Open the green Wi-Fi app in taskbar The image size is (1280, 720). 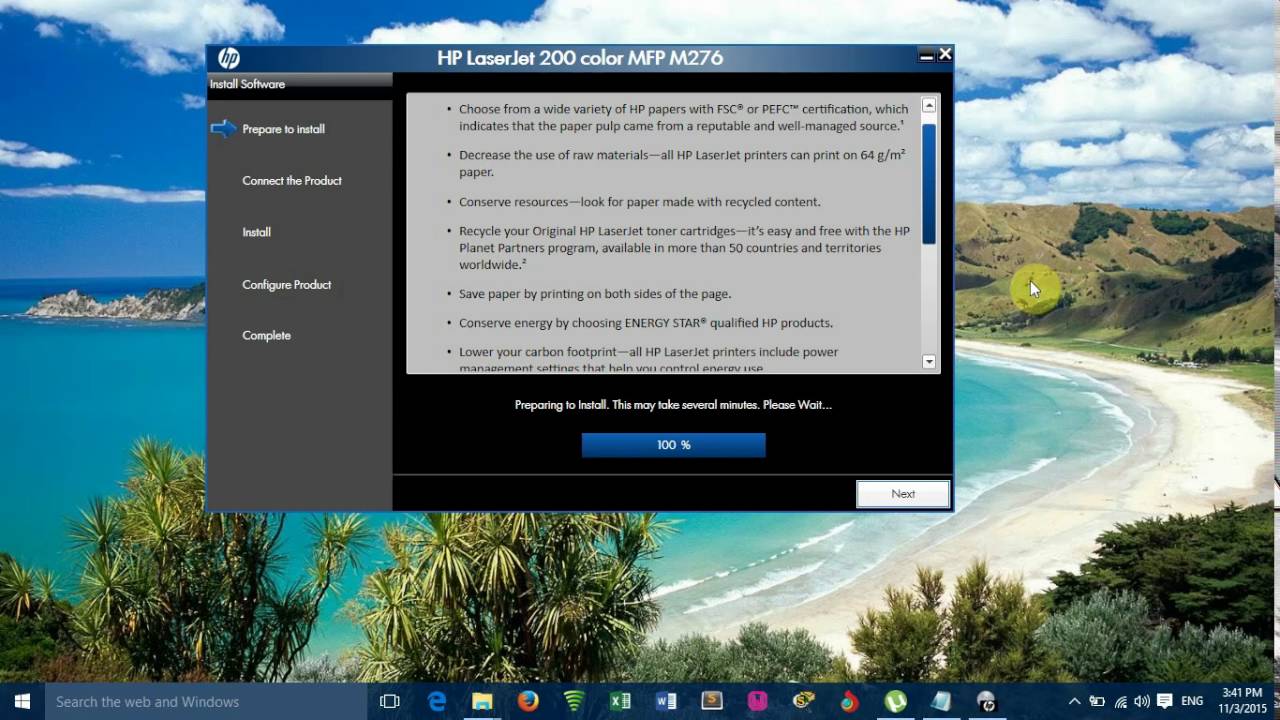[x=574, y=702]
